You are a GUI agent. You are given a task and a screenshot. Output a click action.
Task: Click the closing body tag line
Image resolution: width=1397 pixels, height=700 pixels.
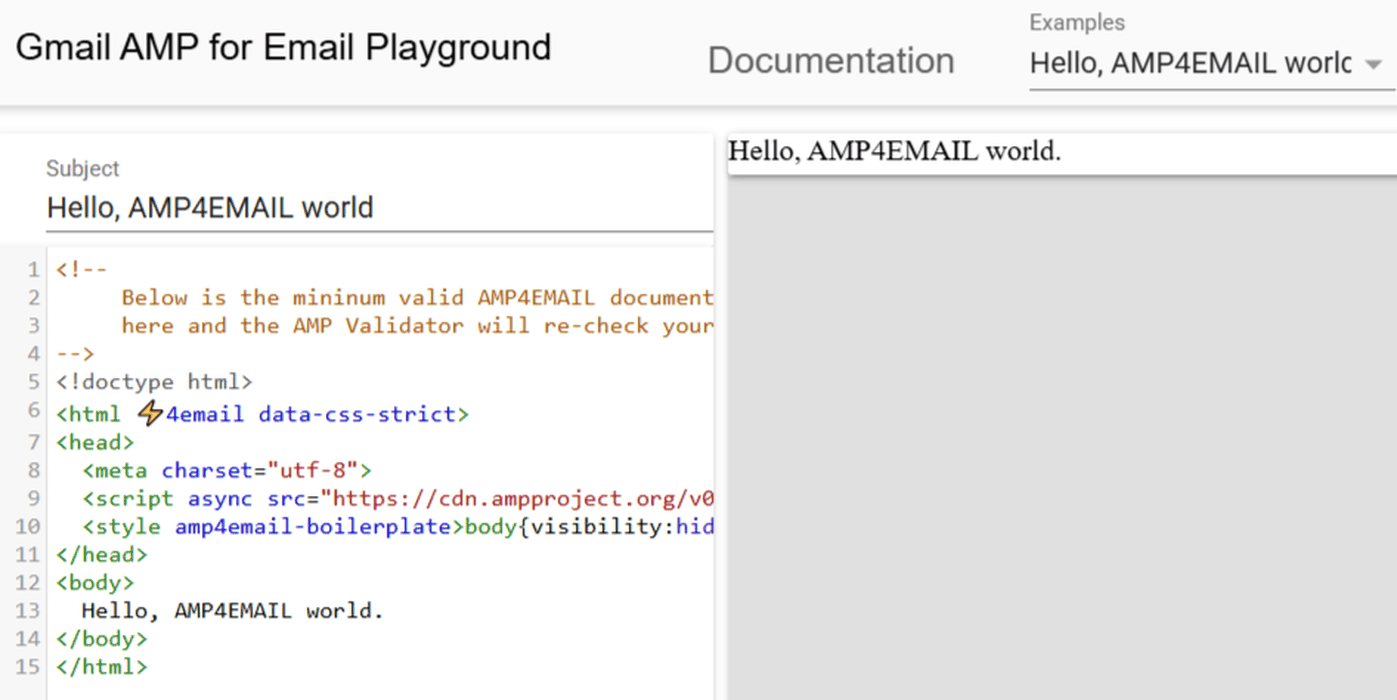pyautogui.click(x=102, y=638)
